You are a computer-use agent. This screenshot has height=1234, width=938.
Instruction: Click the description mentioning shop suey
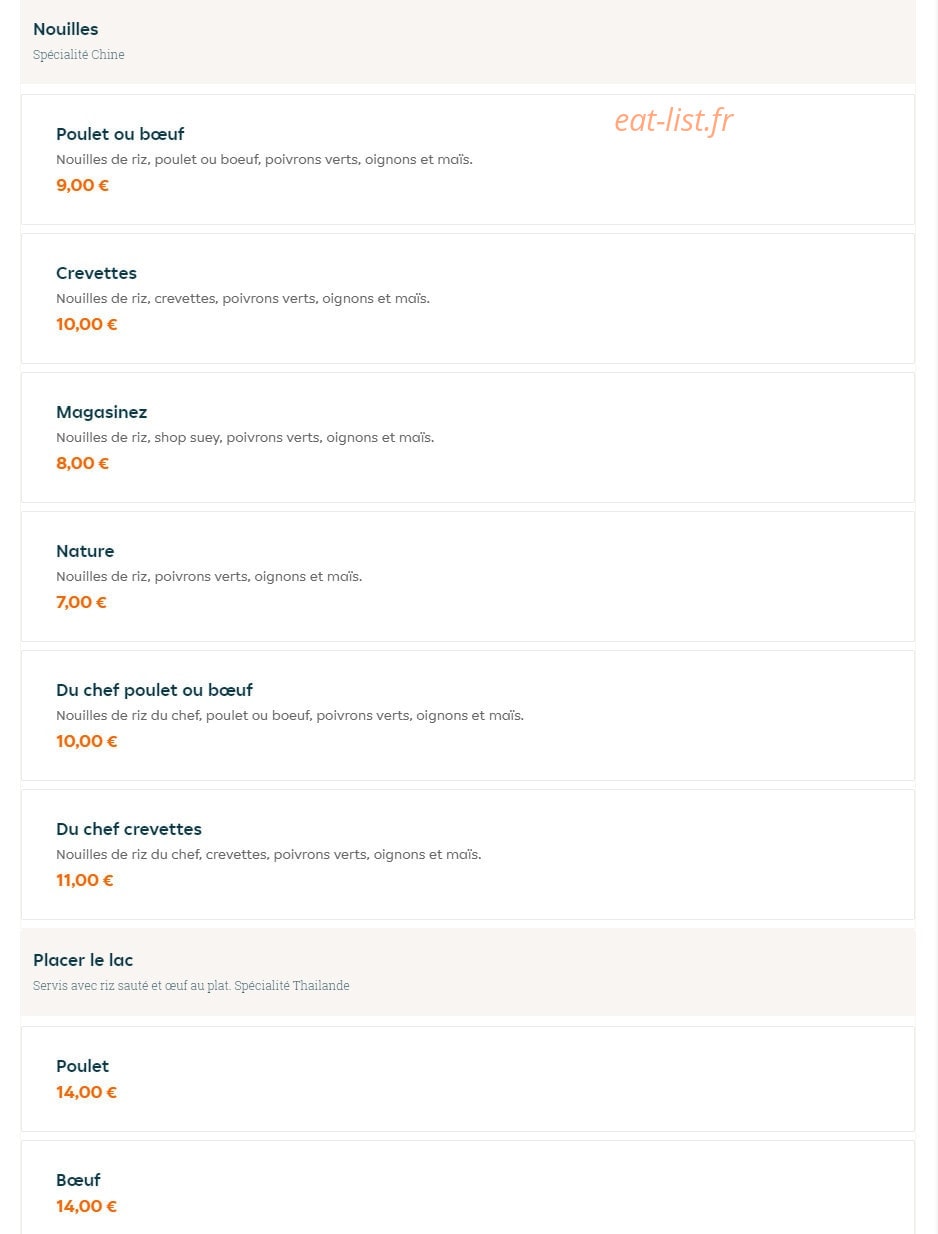(245, 437)
